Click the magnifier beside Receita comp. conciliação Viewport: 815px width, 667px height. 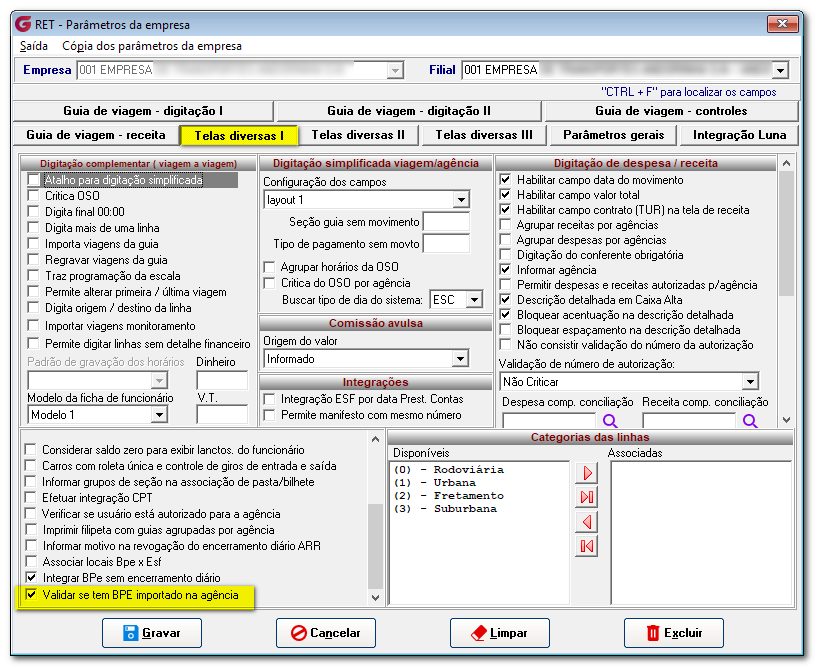point(750,420)
